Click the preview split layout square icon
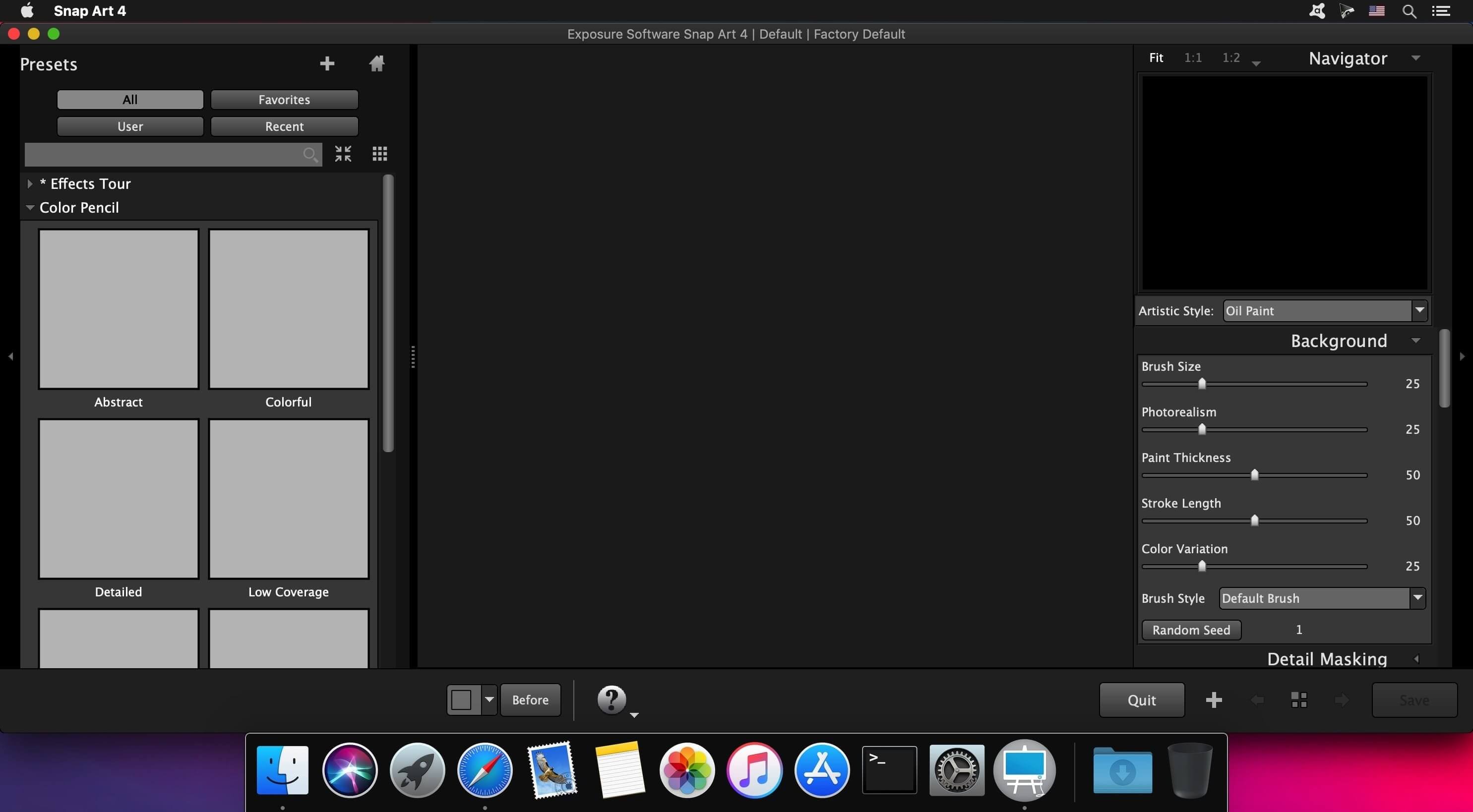The height and width of the screenshot is (812, 1473). pos(462,700)
